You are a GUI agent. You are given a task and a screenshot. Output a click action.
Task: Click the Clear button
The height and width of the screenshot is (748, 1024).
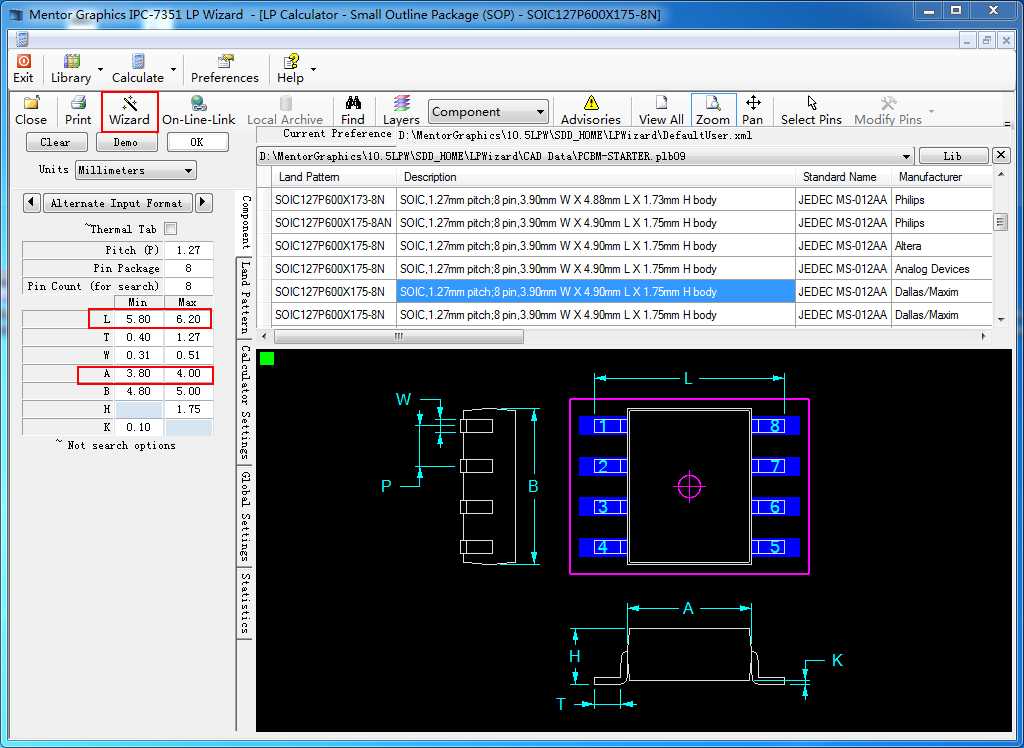[56, 142]
